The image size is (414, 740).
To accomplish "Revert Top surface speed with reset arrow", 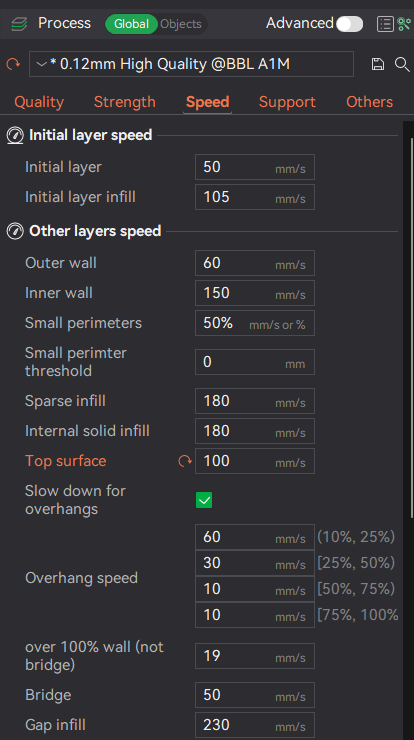I will (x=185, y=461).
